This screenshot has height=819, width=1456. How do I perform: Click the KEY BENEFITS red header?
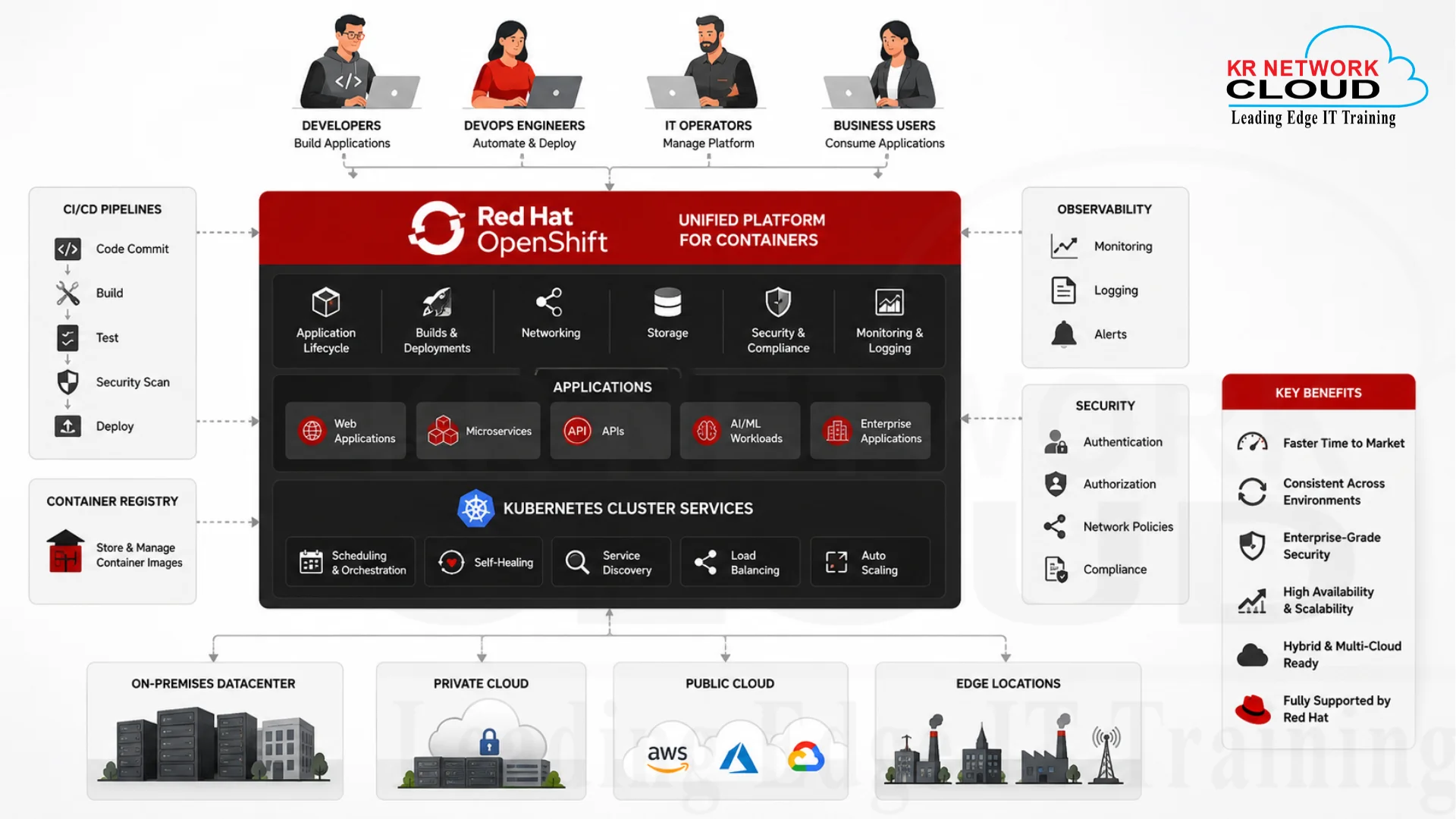tap(1319, 392)
